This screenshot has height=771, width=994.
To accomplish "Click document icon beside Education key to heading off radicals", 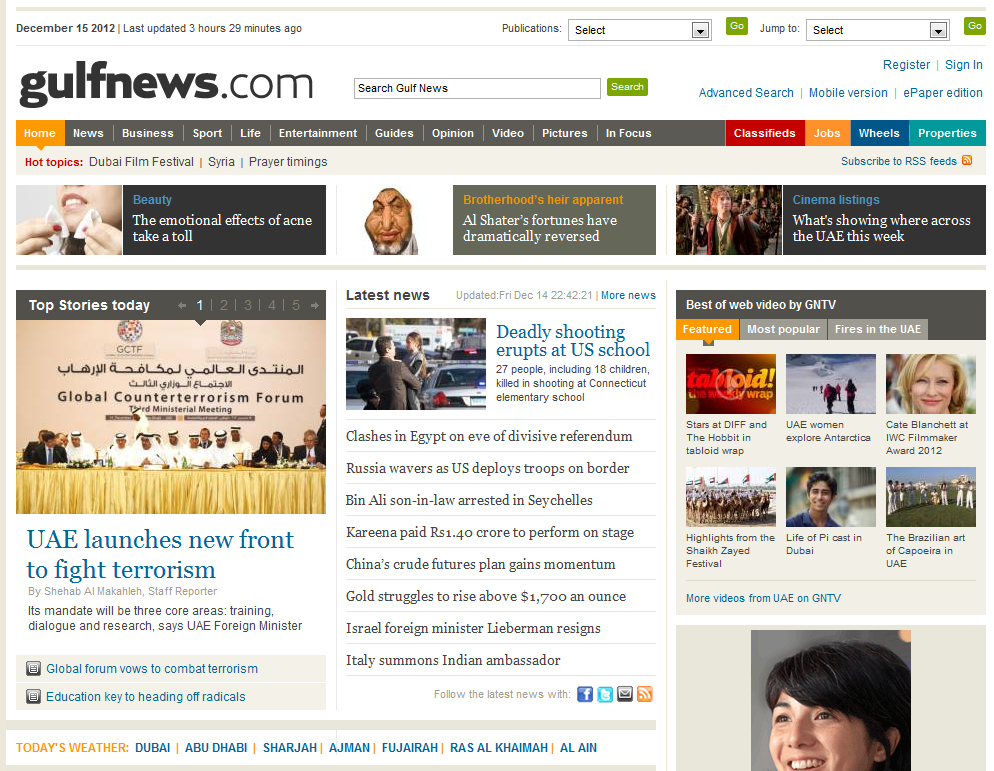I will [x=33, y=697].
